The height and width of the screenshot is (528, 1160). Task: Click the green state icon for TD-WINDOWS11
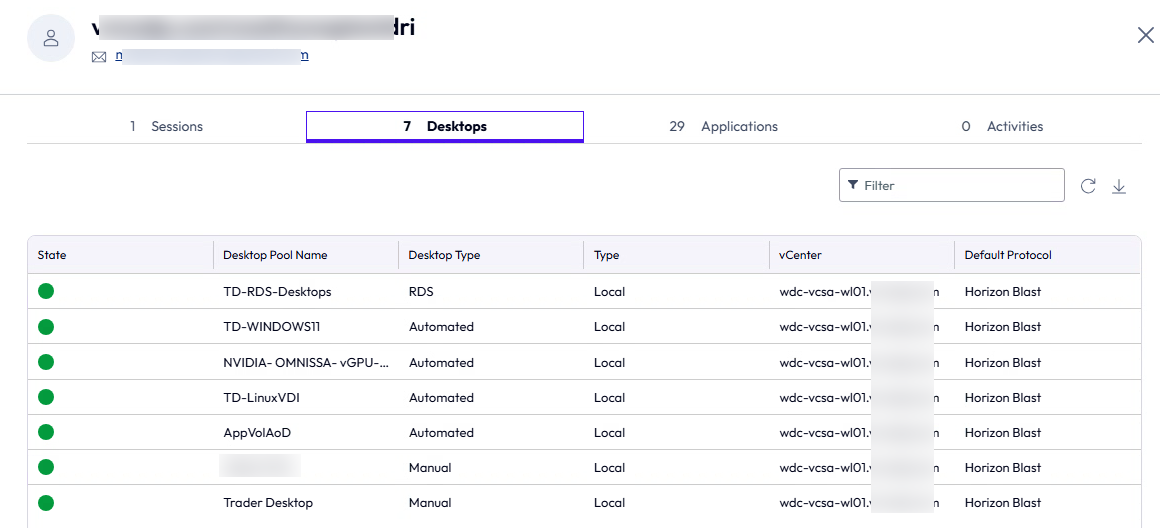(46, 327)
